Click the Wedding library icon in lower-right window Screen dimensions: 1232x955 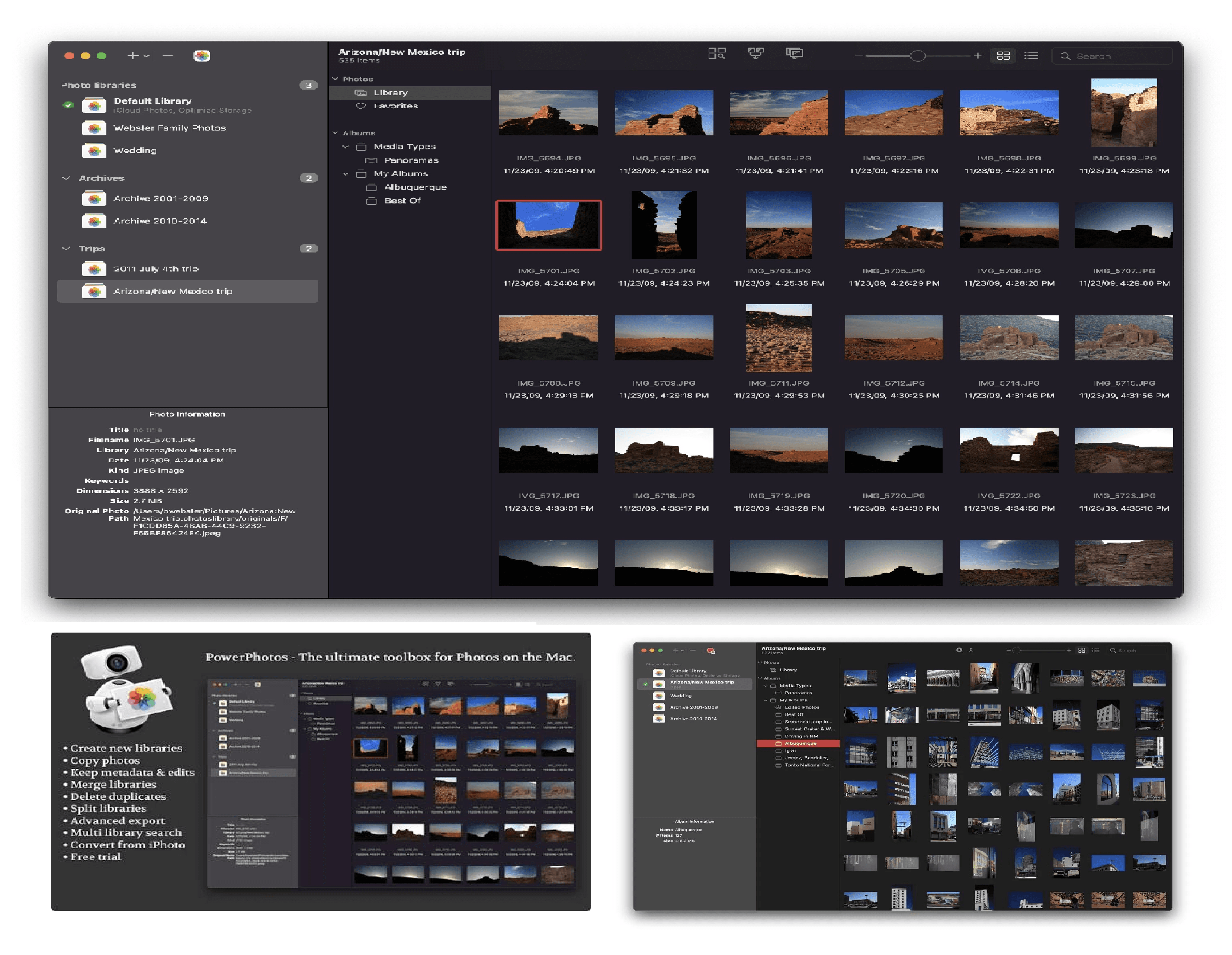659,696
